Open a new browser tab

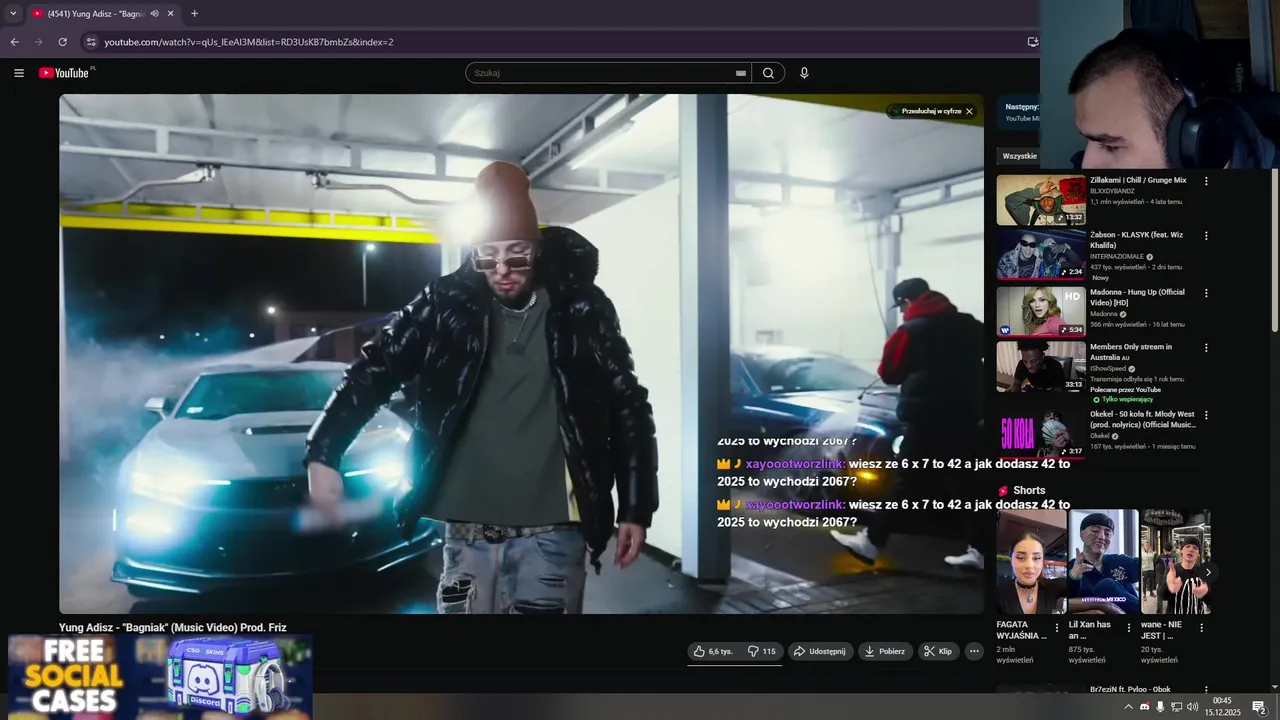(194, 14)
